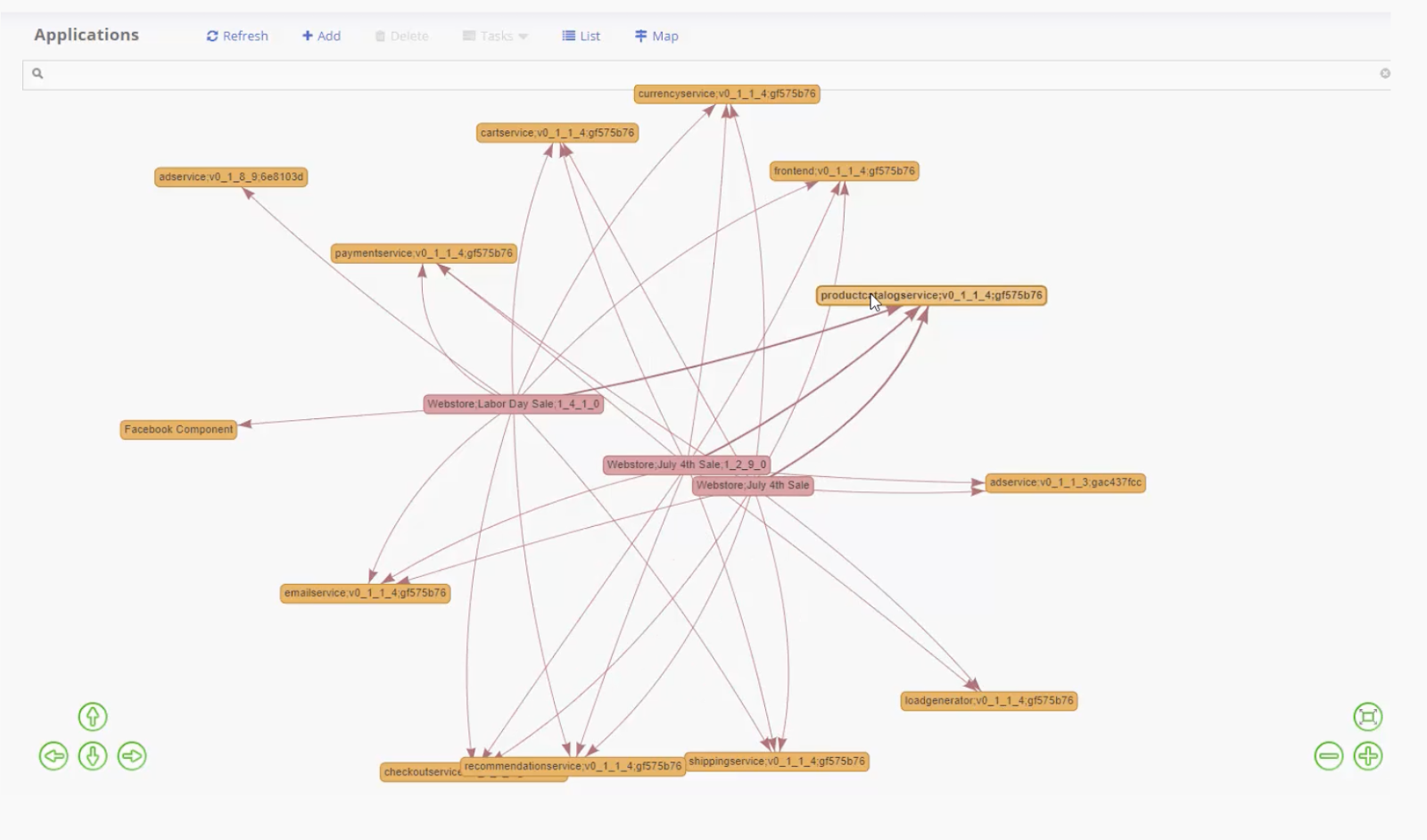Click the pan left arrow icon
1427x840 pixels.
click(x=54, y=756)
